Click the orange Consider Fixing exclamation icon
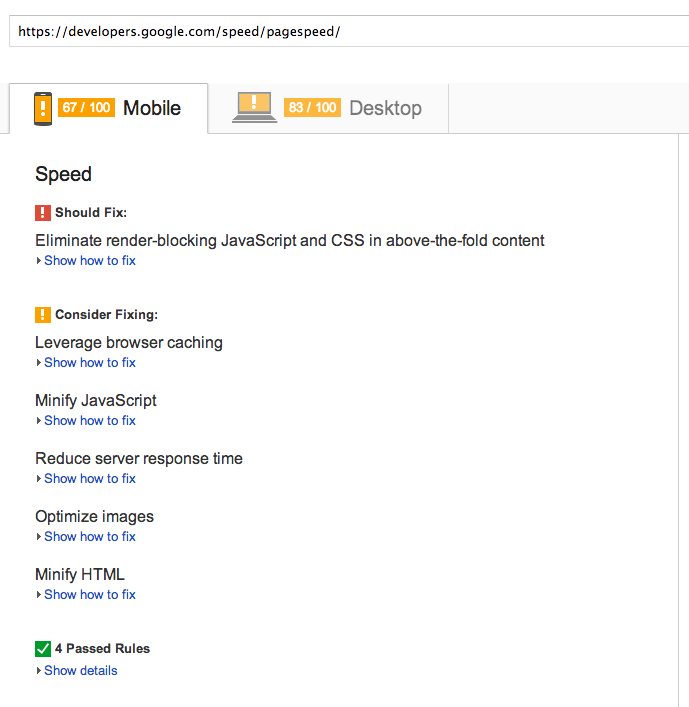 tap(43, 314)
